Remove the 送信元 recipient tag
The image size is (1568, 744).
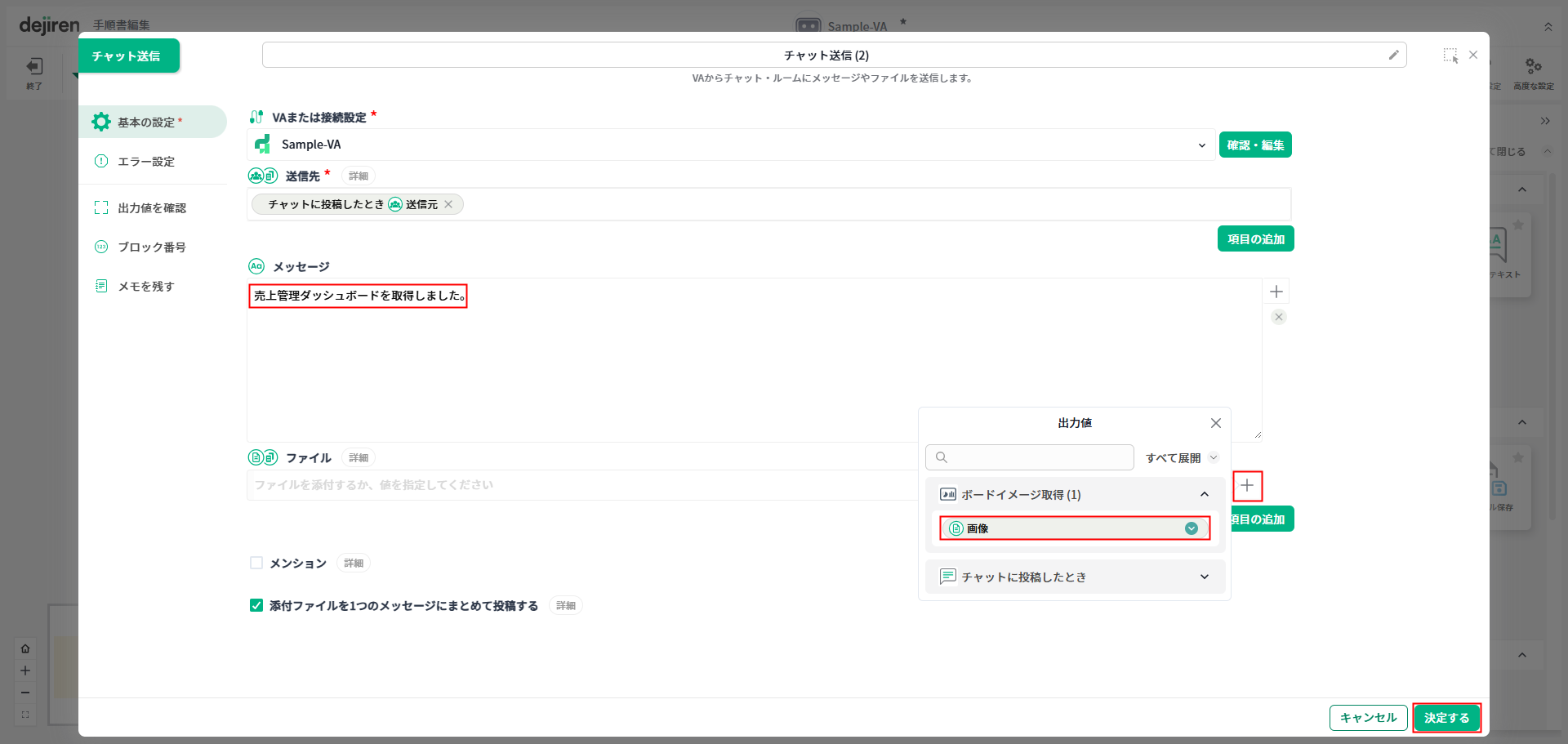click(x=448, y=204)
